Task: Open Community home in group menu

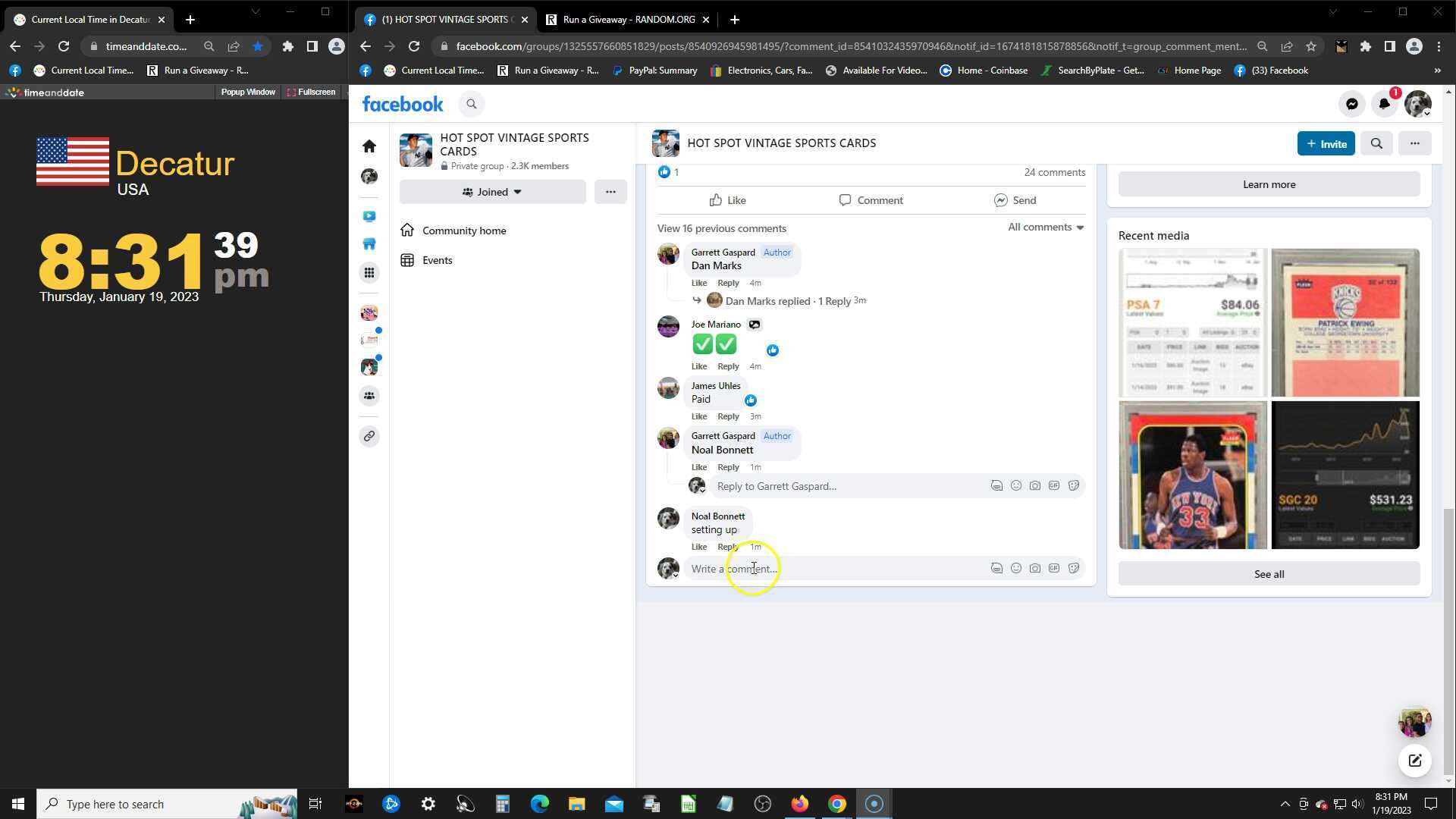Action: click(463, 231)
